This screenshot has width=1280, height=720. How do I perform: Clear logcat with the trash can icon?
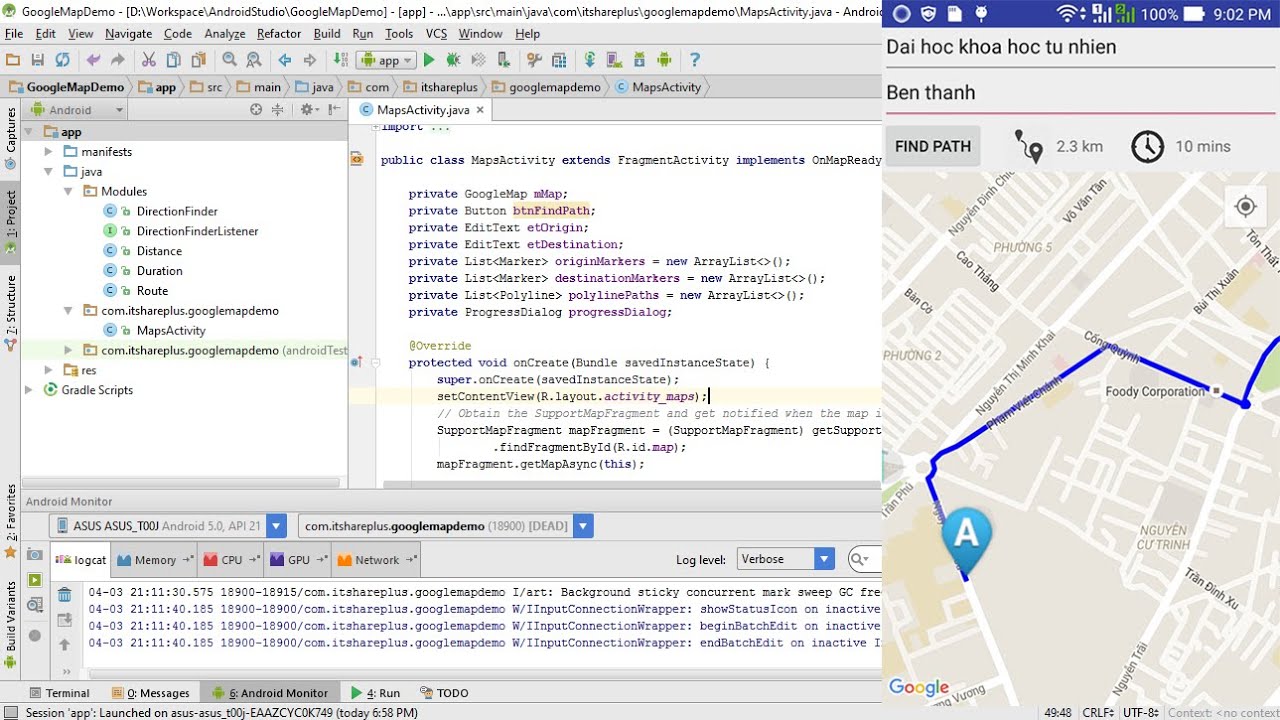pos(65,595)
